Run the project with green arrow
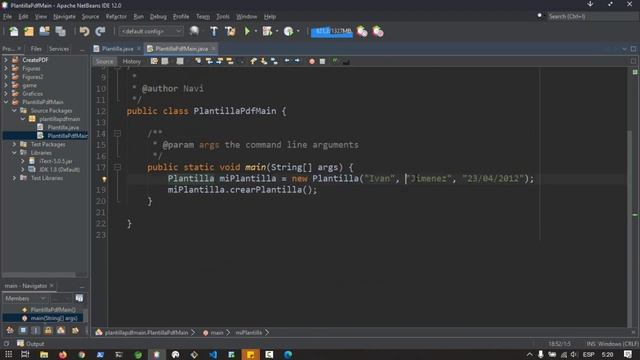The image size is (640, 360). point(247,31)
